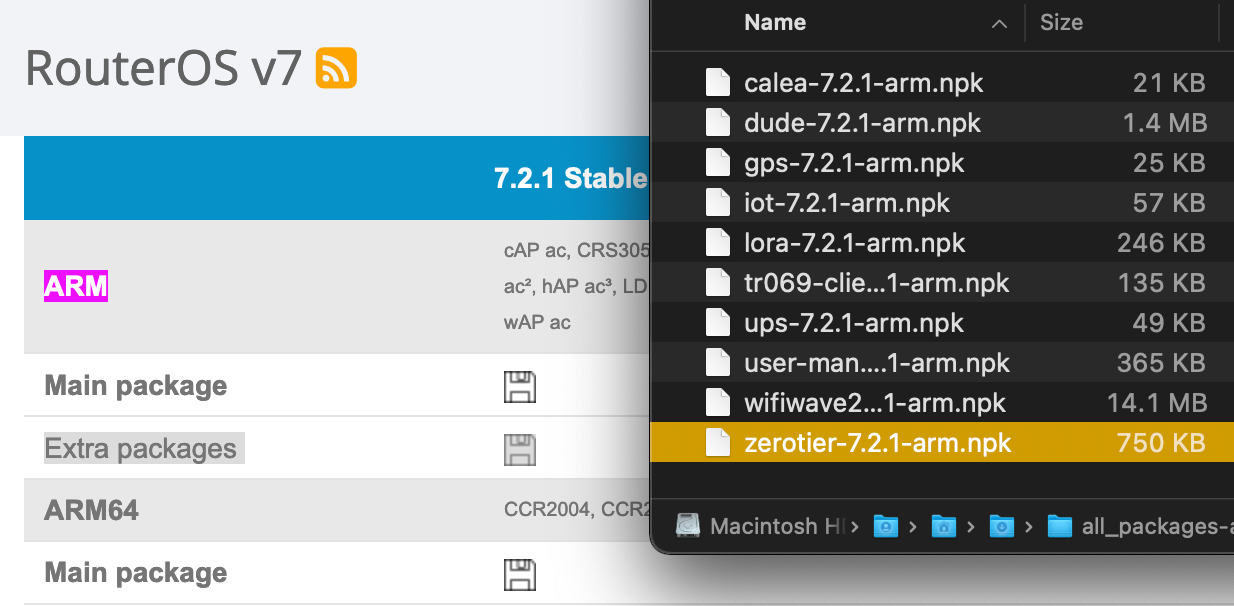Screen dimensions: 1234x606
Task: Click Main package label under ARM64
Action: pos(136,573)
